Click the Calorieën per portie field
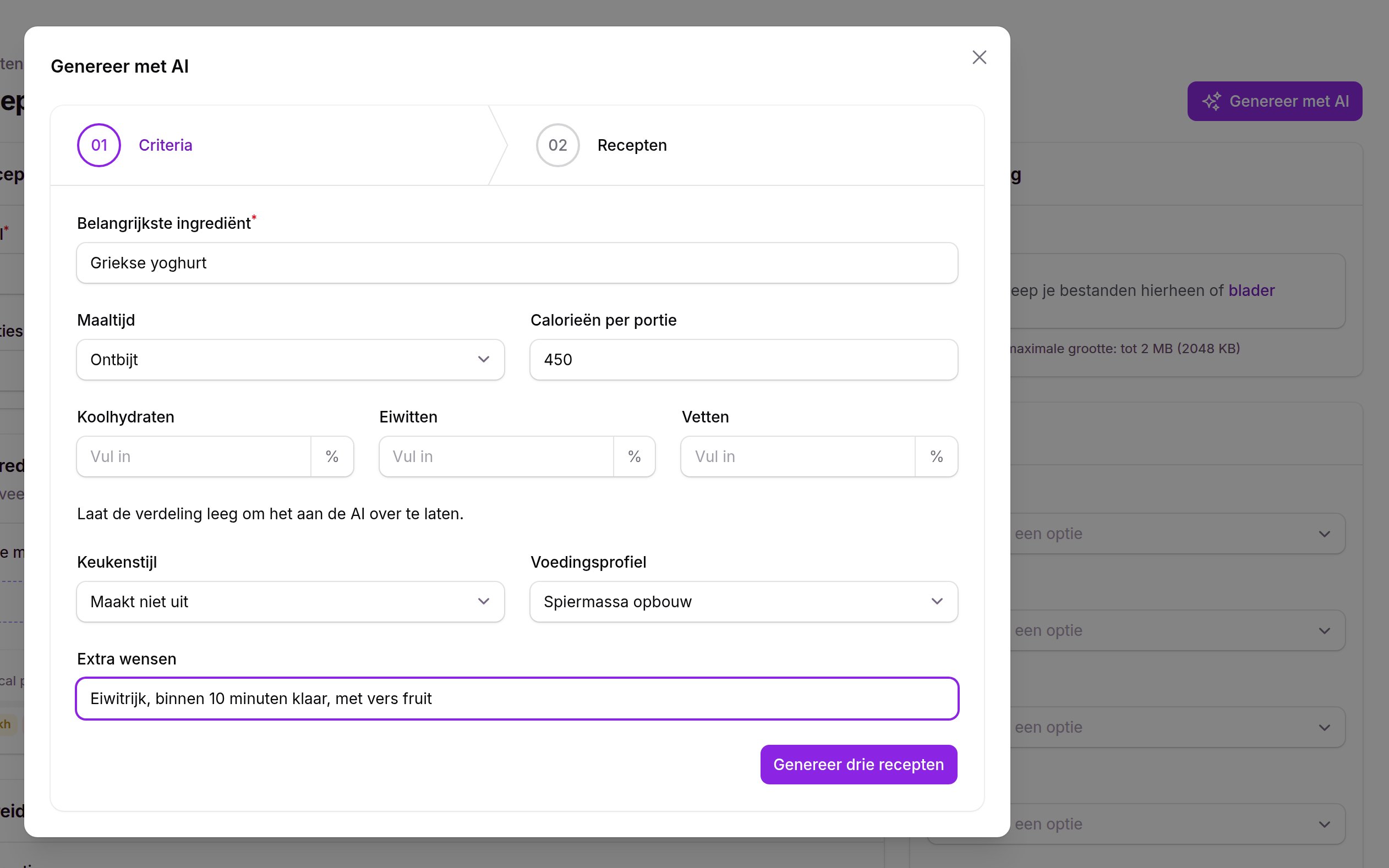Viewport: 1389px width, 868px height. click(743, 360)
